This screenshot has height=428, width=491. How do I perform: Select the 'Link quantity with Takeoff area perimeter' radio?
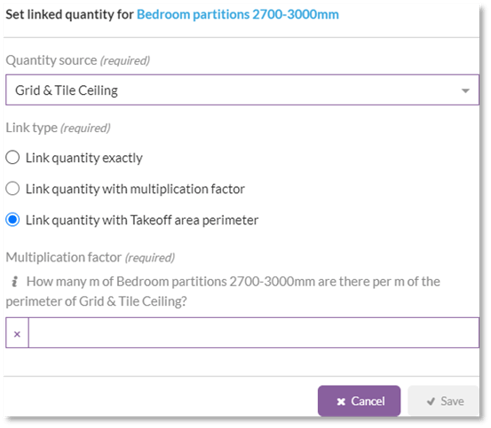point(13,220)
